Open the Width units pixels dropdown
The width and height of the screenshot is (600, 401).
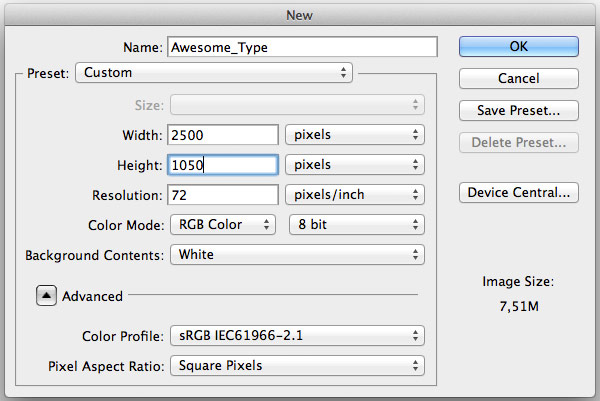click(x=355, y=135)
